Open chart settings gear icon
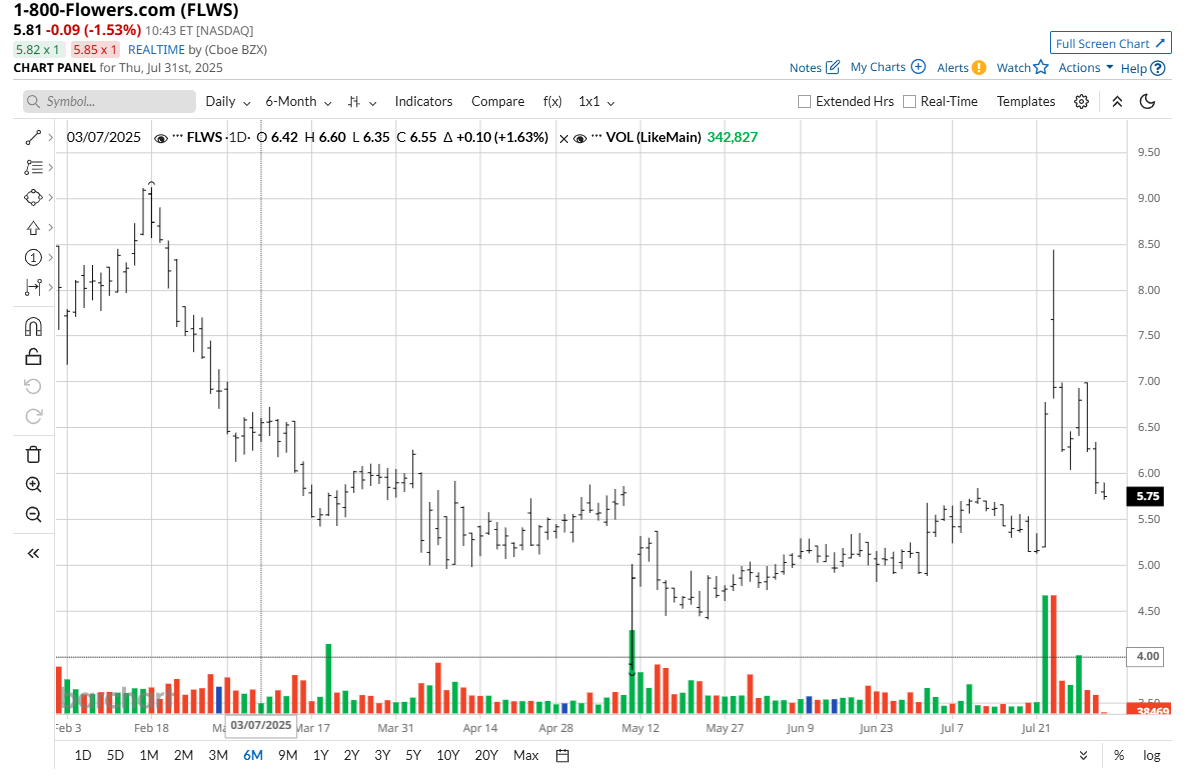 [x=1081, y=102]
